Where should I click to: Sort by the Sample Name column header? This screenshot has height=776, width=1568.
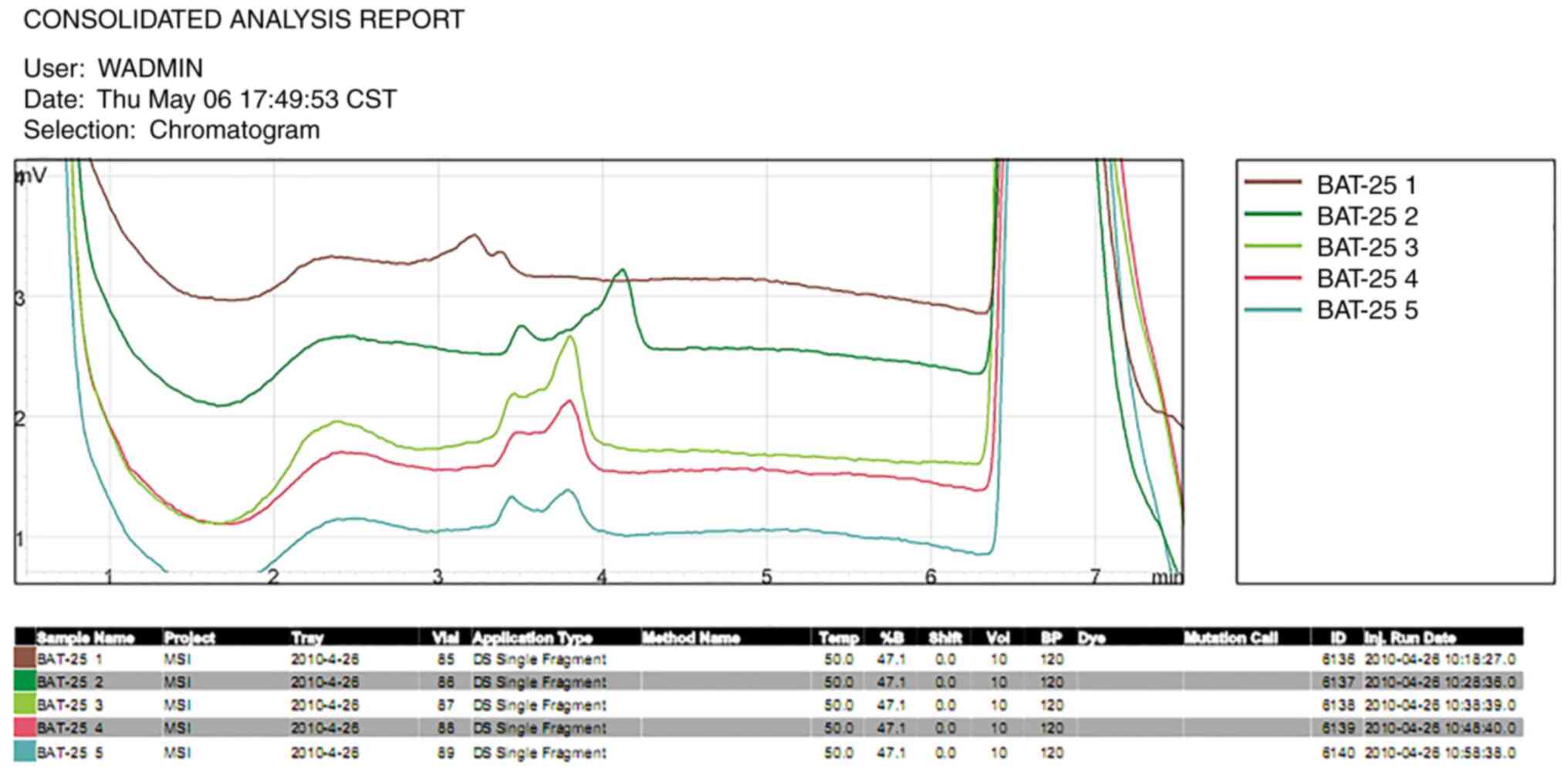85,638
